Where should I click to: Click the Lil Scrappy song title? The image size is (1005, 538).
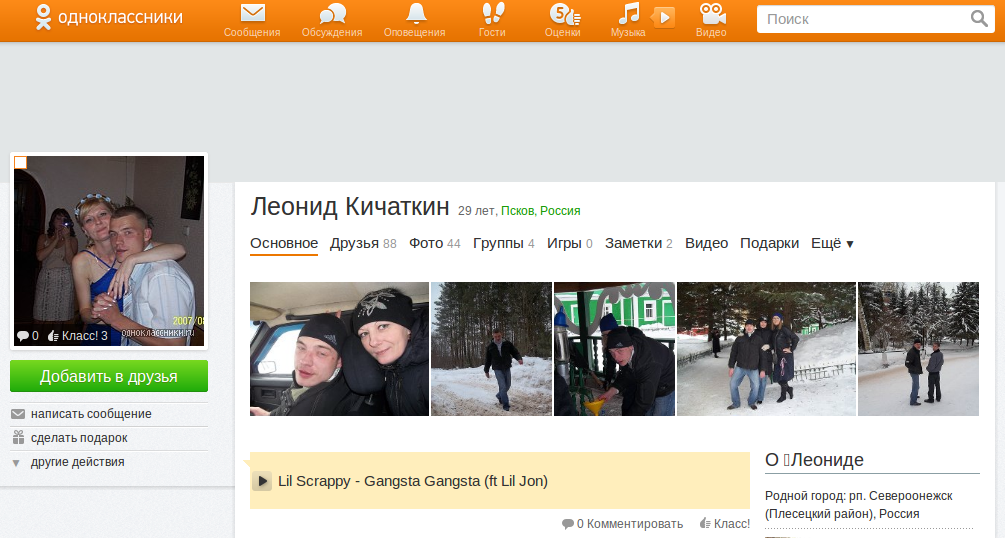413,481
